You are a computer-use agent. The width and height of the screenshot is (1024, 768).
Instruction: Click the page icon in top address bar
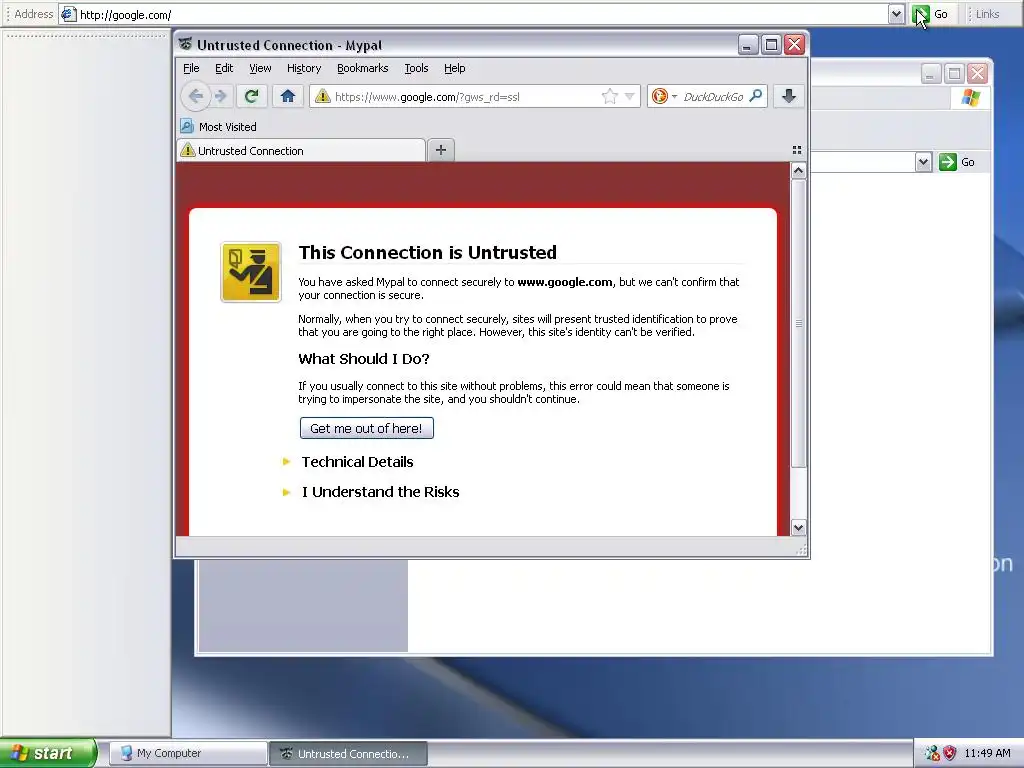[x=69, y=14]
